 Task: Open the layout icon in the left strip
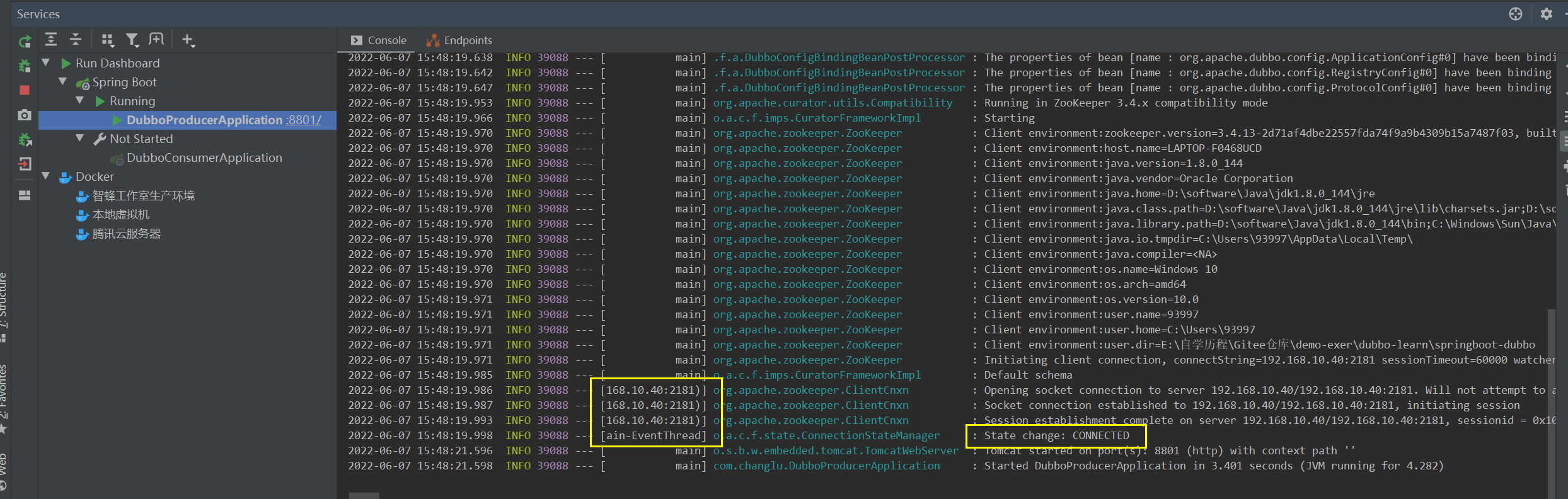pos(25,195)
